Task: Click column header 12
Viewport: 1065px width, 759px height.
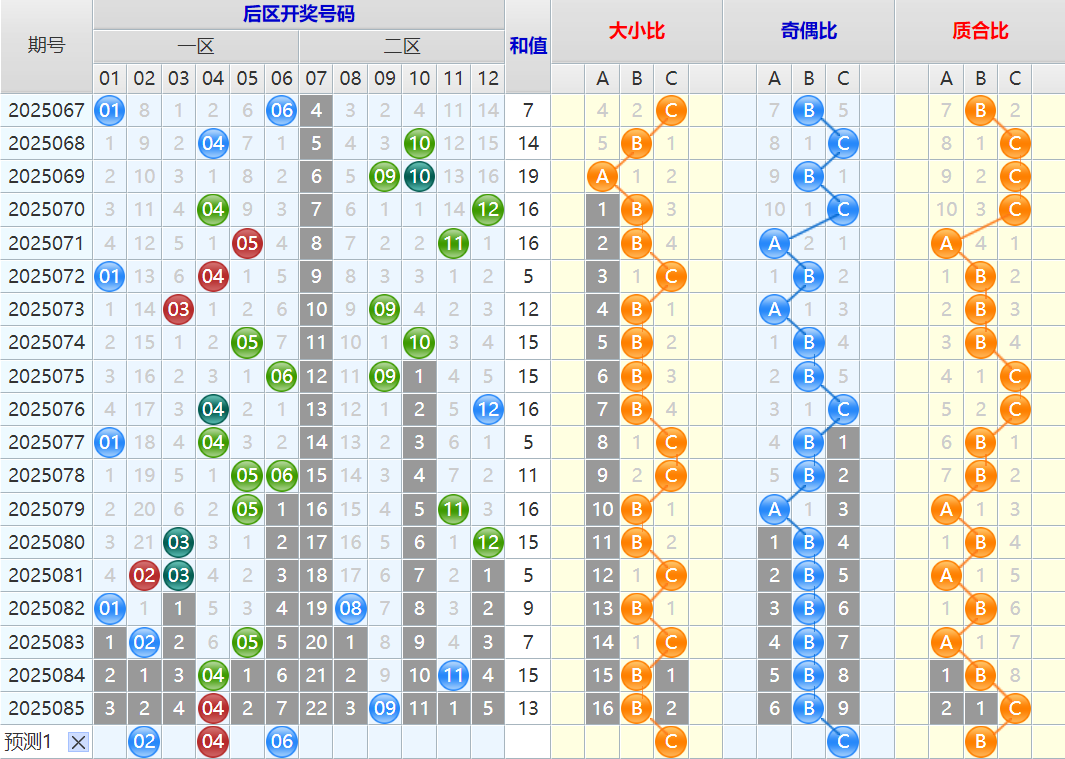Action: [488, 79]
